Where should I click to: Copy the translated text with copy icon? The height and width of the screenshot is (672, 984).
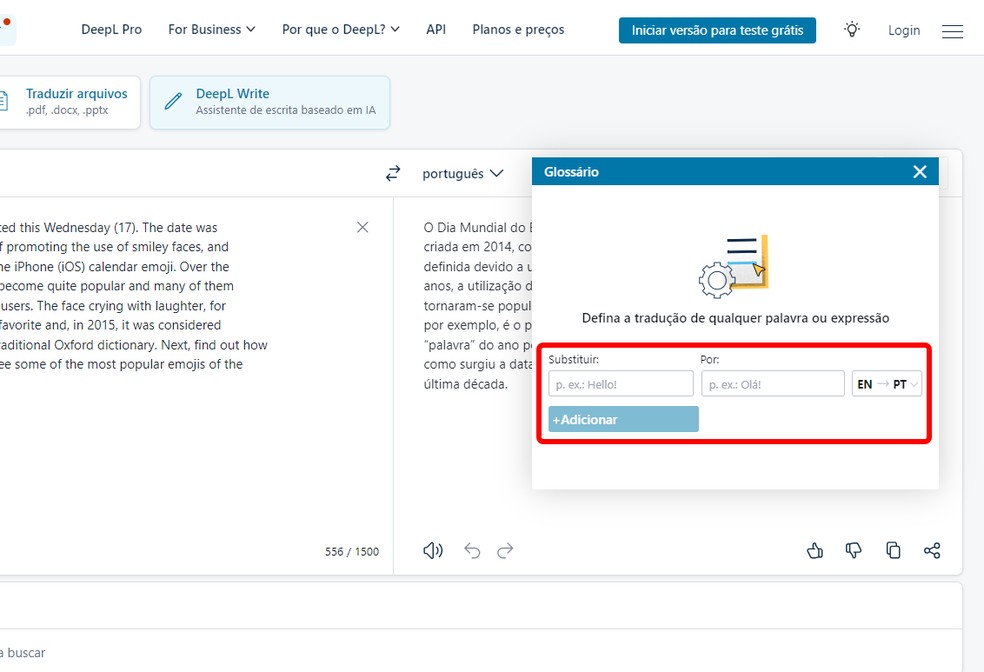[x=893, y=550]
